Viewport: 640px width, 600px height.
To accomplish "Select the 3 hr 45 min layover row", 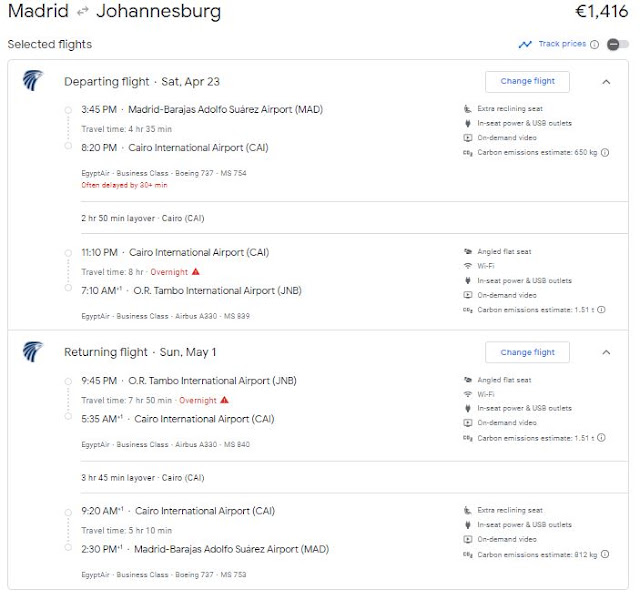I will click(x=354, y=478).
